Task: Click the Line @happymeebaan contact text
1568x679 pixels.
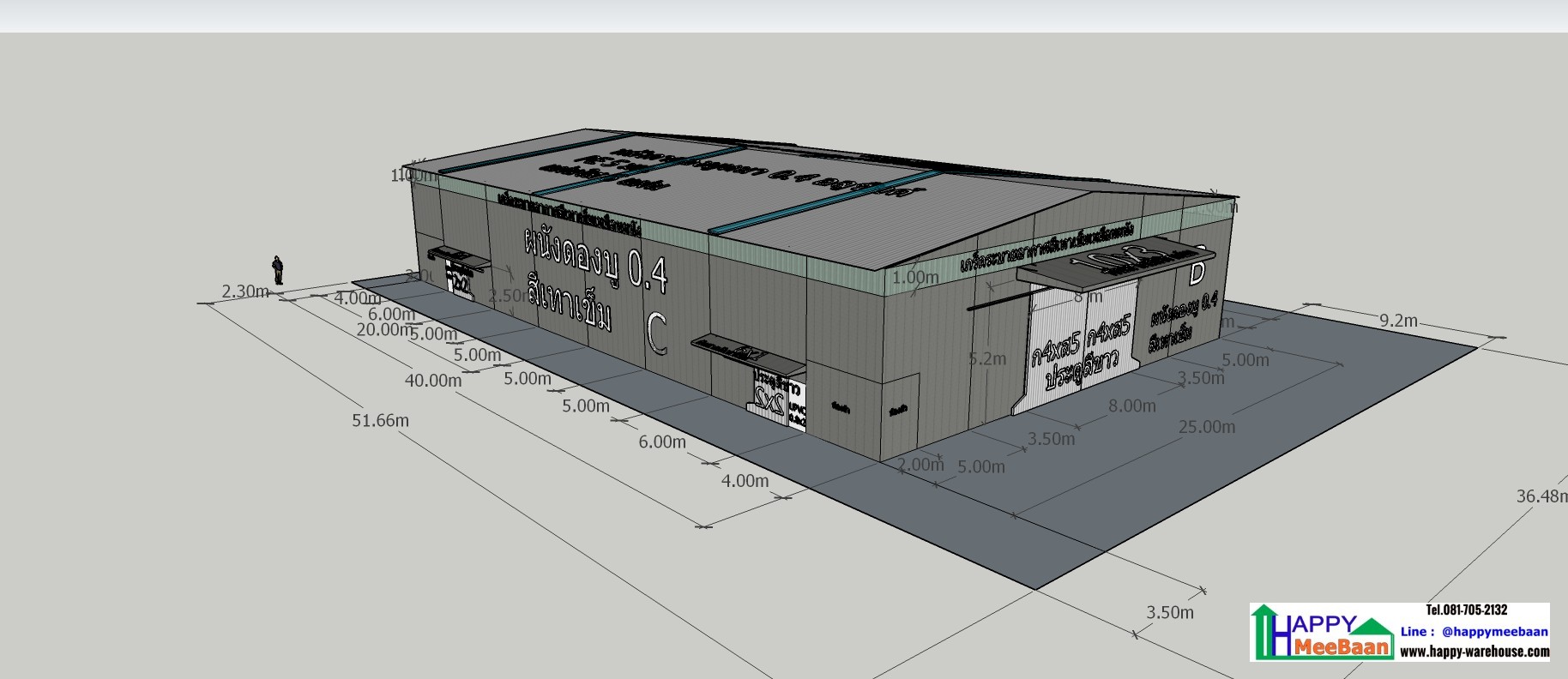Action: tap(1474, 632)
